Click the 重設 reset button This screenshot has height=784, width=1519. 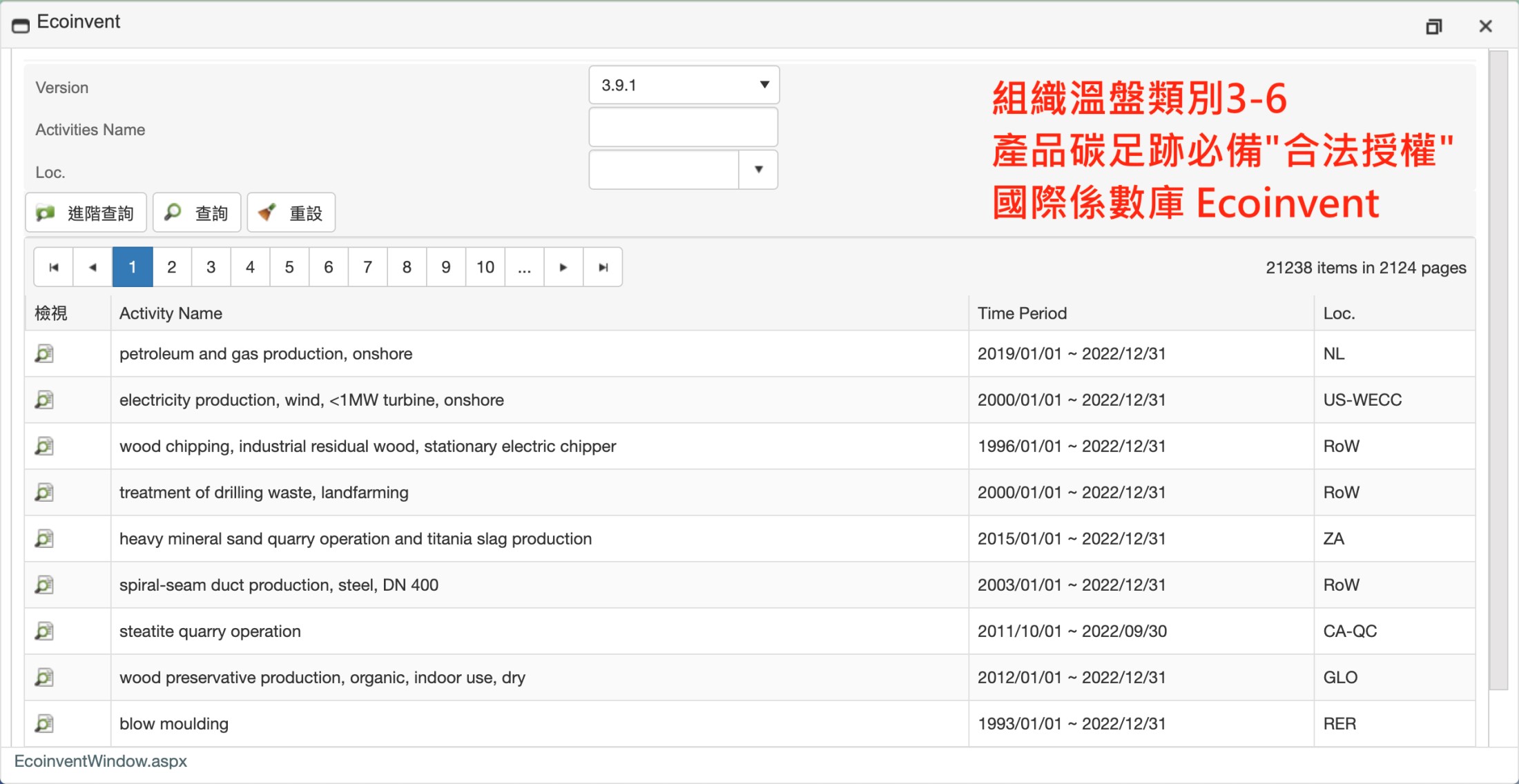click(x=291, y=213)
